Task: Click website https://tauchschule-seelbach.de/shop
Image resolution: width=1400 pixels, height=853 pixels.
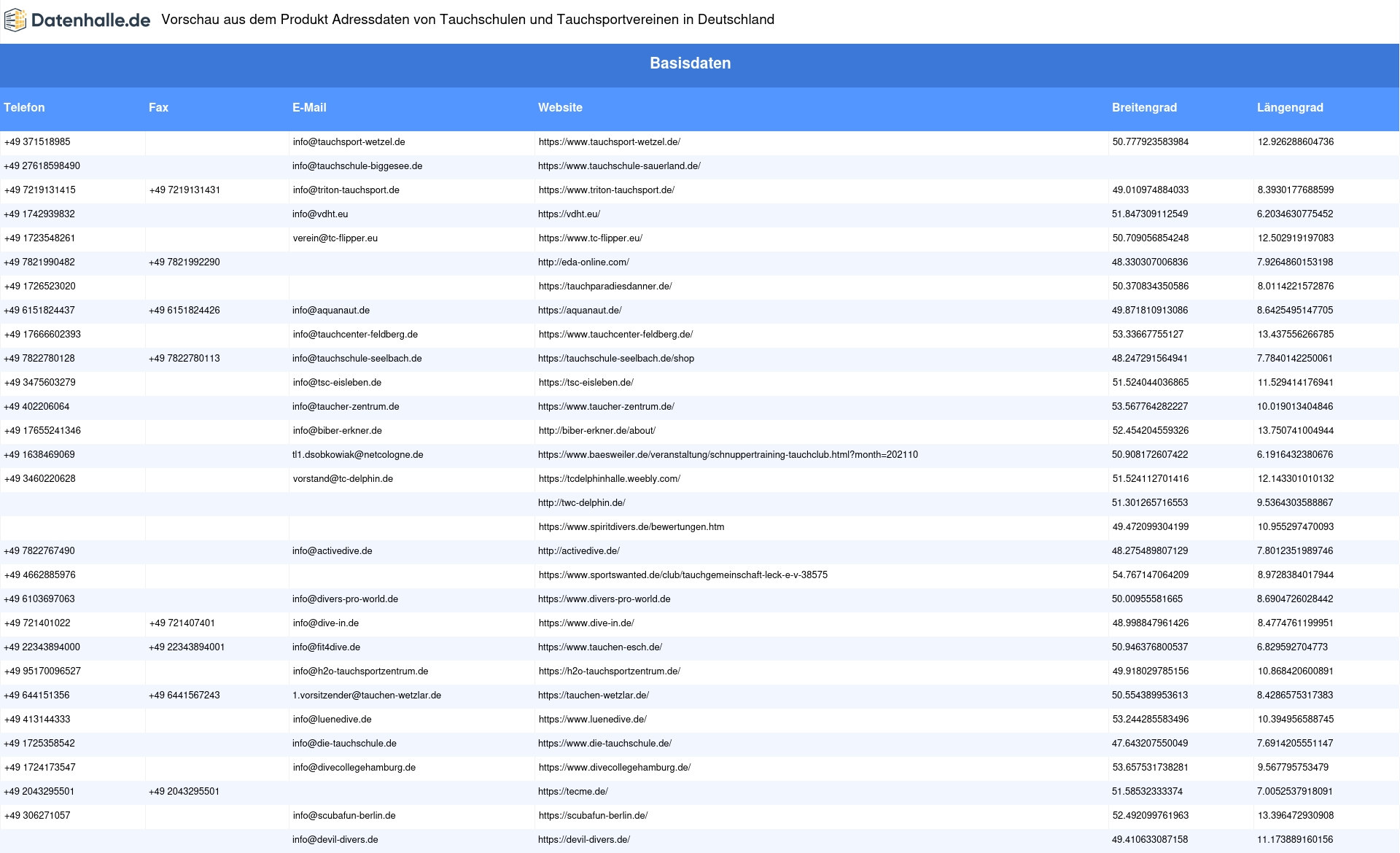Action: (616, 359)
